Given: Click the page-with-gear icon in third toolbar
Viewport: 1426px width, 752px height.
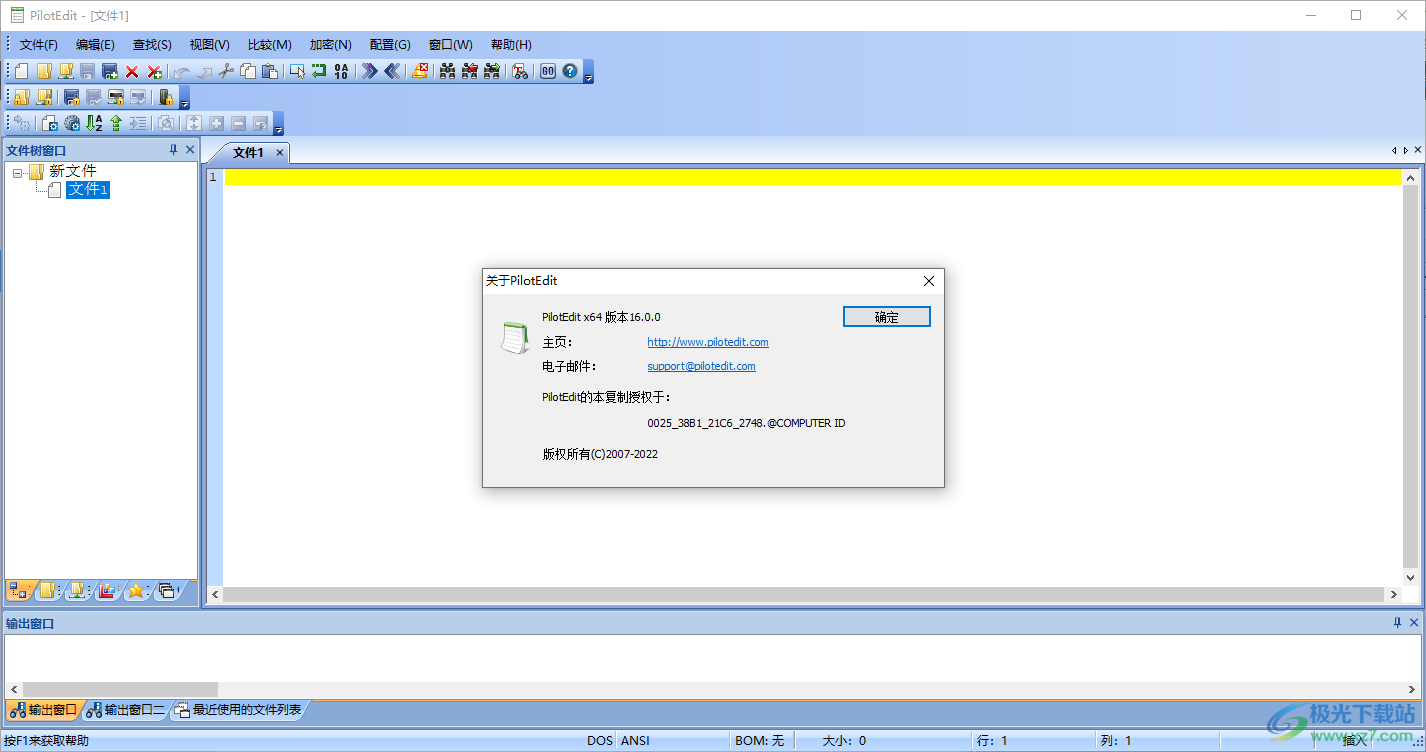Looking at the screenshot, I should pyautogui.click(x=50, y=123).
